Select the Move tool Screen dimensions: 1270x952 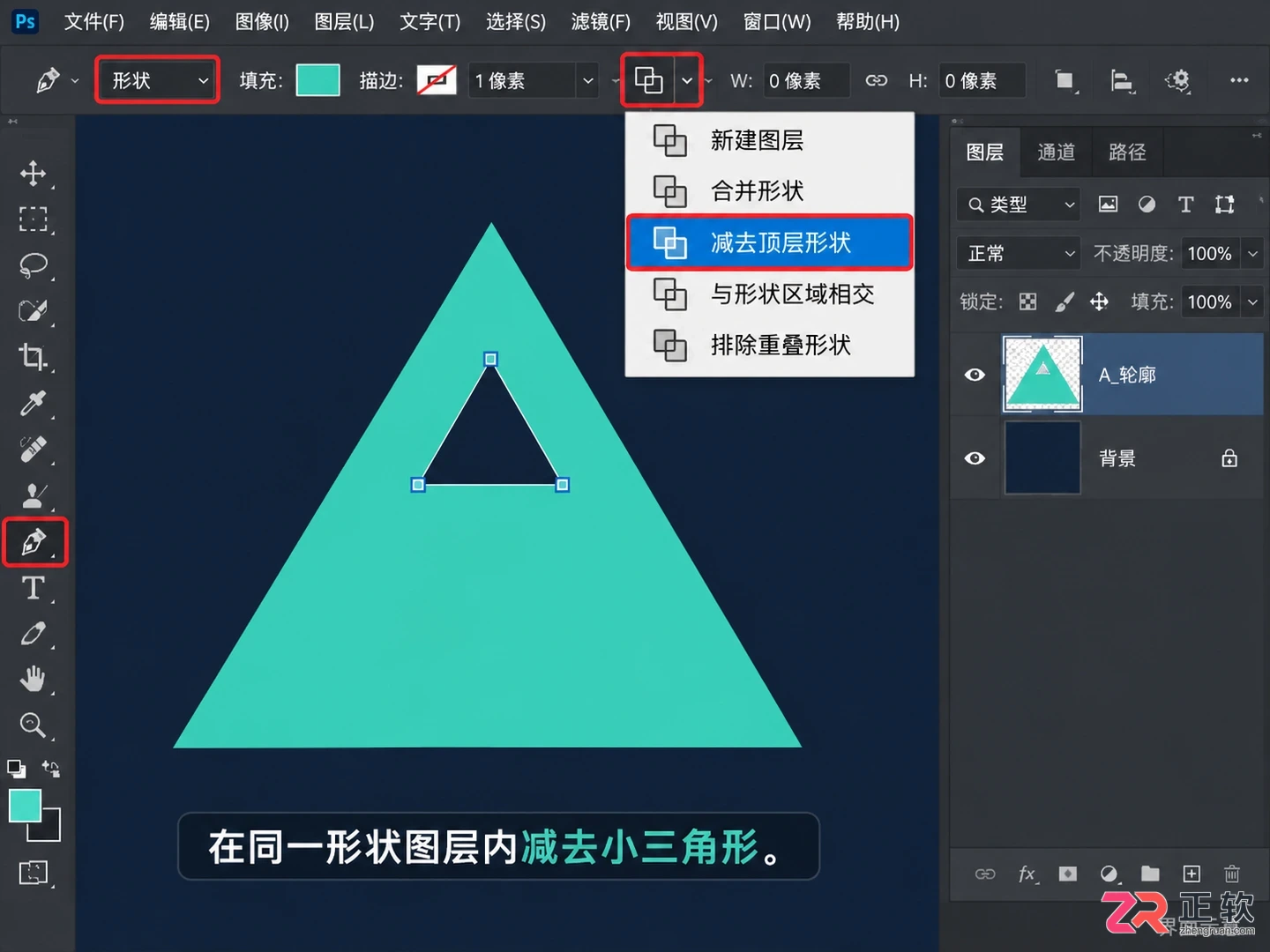34,173
